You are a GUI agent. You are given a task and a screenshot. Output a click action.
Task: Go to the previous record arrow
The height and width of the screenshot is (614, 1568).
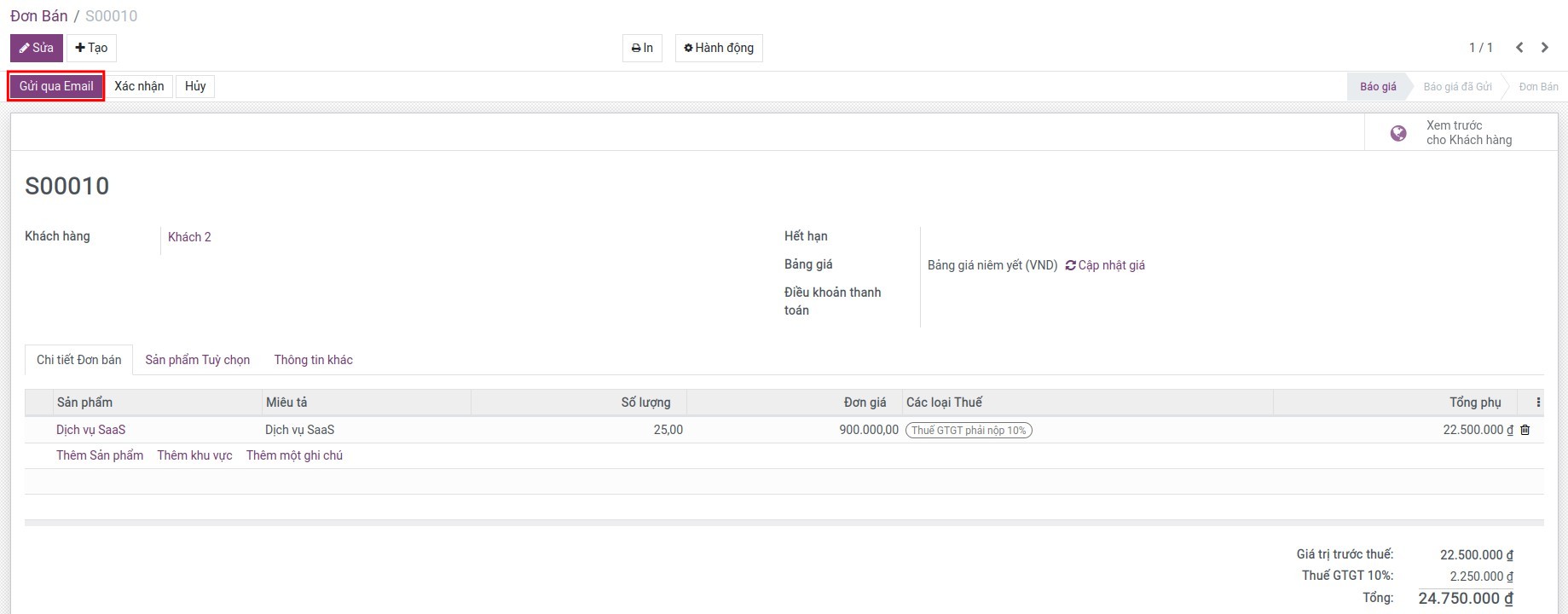click(x=1519, y=48)
